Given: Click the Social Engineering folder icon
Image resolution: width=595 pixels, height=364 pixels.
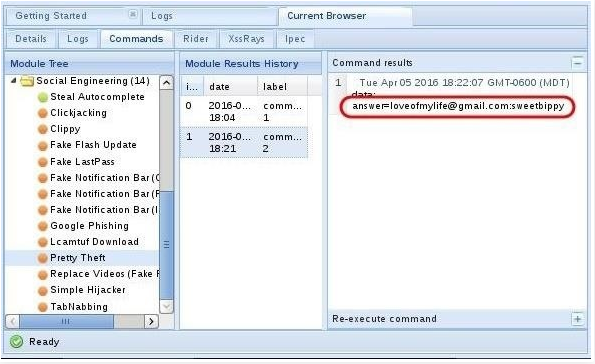Looking at the screenshot, I should pyautogui.click(x=27, y=81).
